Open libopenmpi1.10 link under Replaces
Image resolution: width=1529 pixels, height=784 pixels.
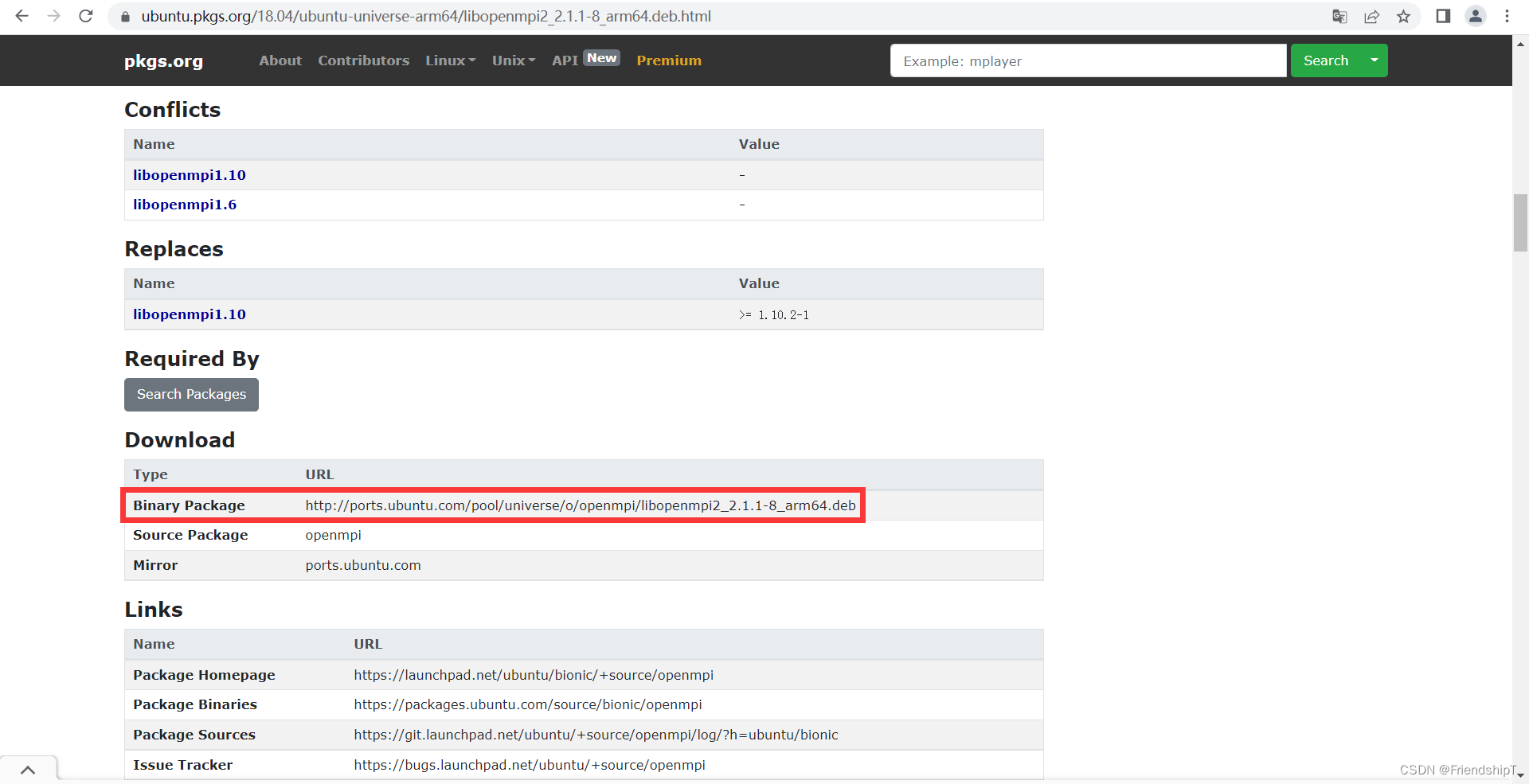(190, 314)
